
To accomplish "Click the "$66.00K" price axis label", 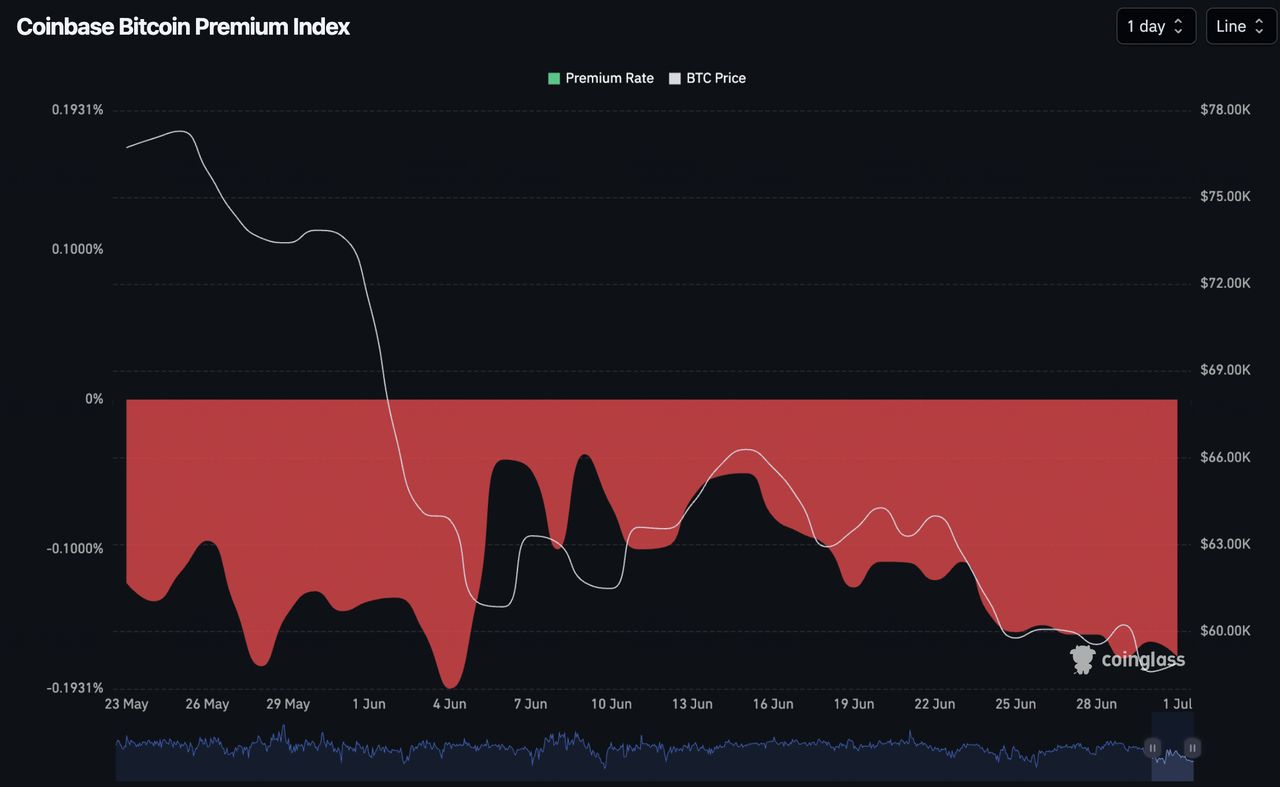I will tap(1225, 457).
